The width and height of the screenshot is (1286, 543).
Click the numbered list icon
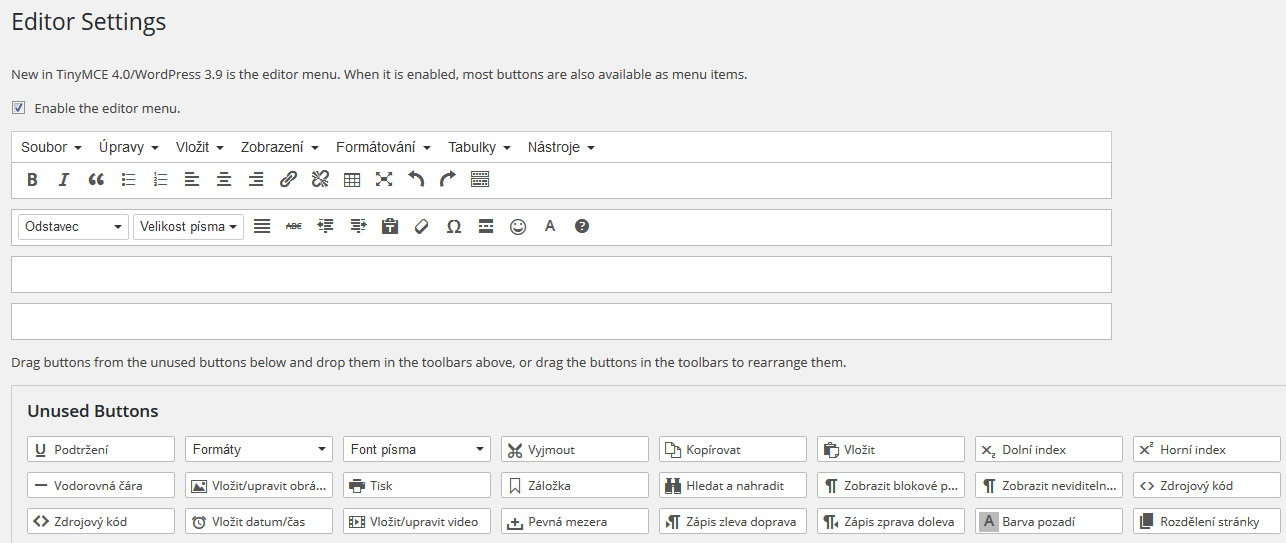pyautogui.click(x=160, y=180)
